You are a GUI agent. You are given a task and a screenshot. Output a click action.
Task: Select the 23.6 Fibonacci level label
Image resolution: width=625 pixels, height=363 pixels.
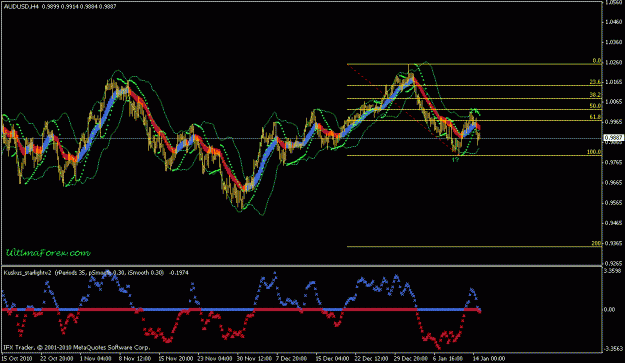596,82
